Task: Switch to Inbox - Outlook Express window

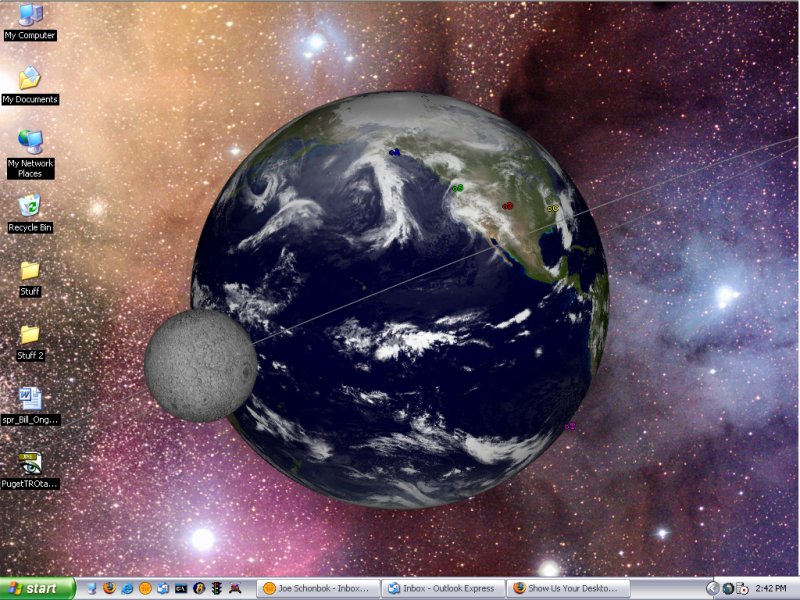Action: click(442, 589)
